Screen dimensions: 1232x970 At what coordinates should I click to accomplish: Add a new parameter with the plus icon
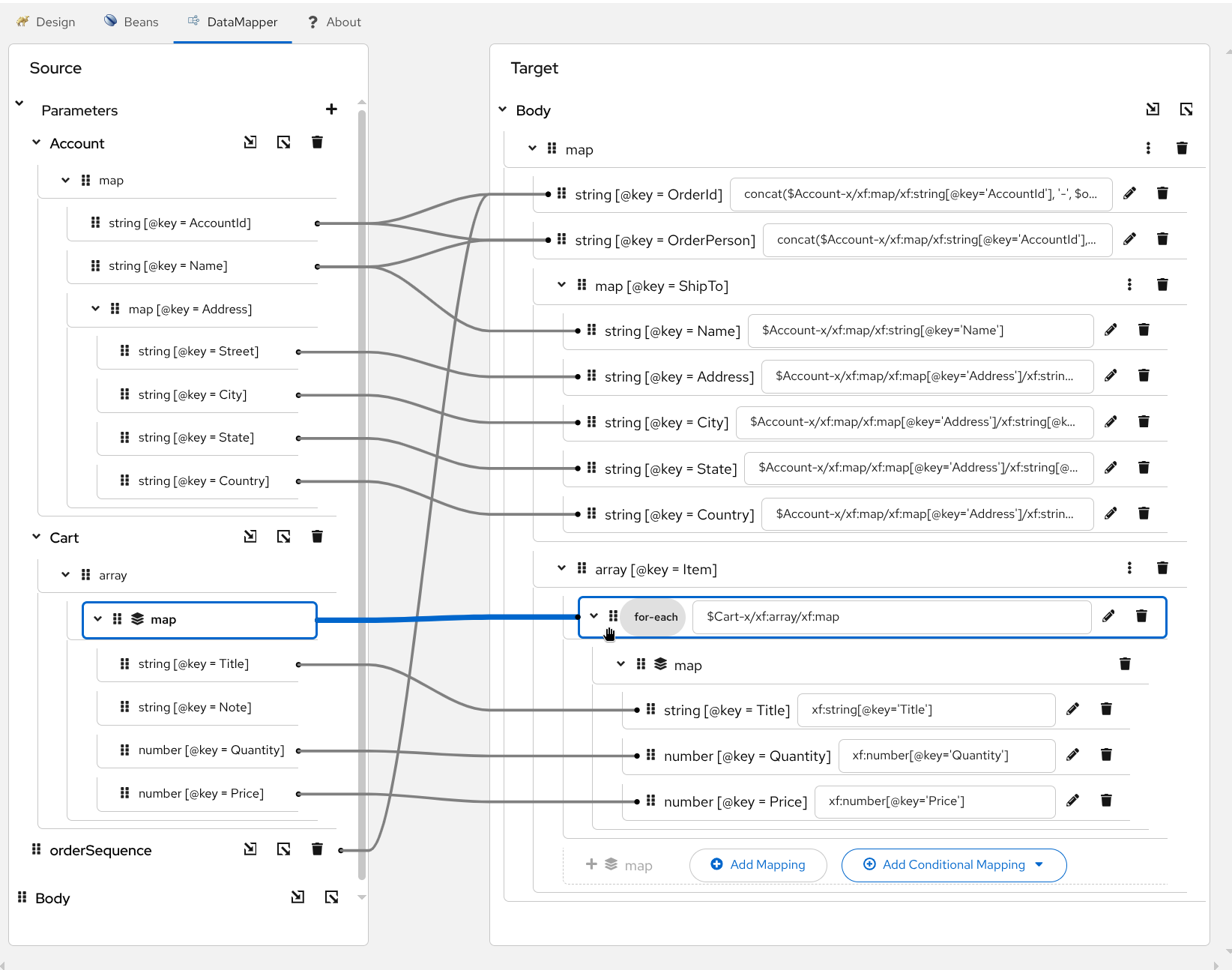tap(331, 109)
